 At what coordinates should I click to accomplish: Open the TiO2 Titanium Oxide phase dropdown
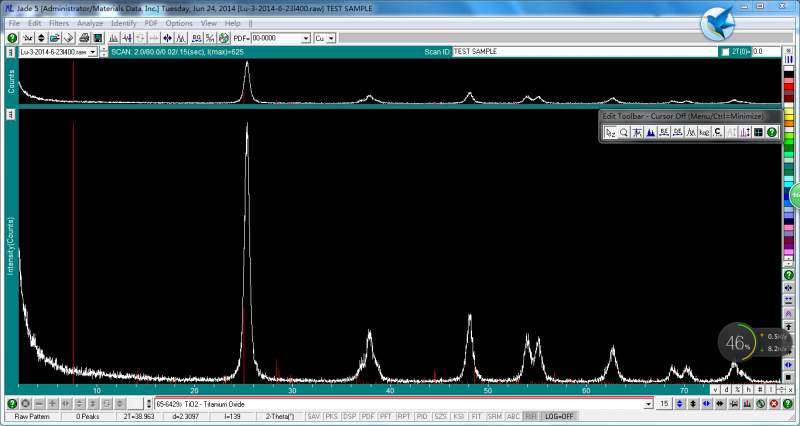(648, 403)
